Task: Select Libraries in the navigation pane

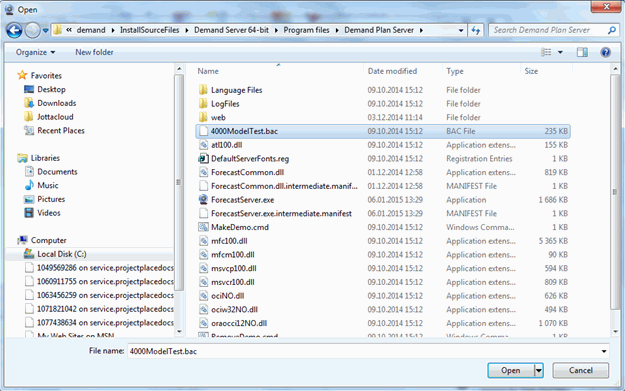Action: point(45,158)
